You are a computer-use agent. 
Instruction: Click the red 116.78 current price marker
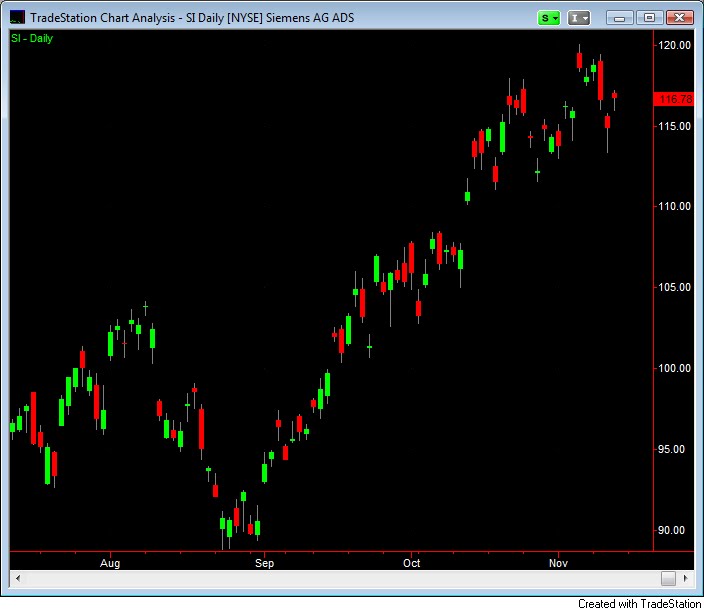(674, 99)
